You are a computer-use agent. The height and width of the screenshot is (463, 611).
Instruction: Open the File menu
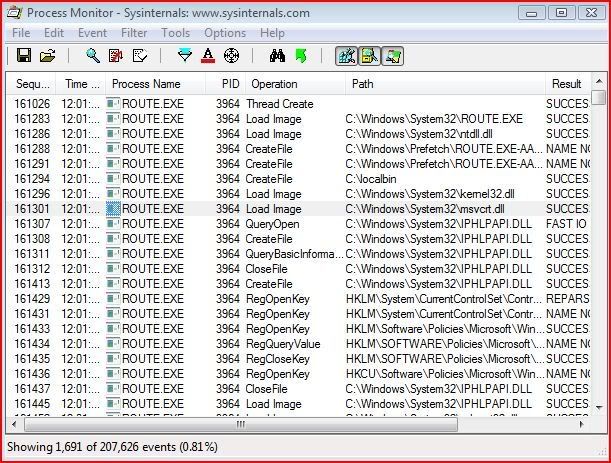pyautogui.click(x=21, y=33)
